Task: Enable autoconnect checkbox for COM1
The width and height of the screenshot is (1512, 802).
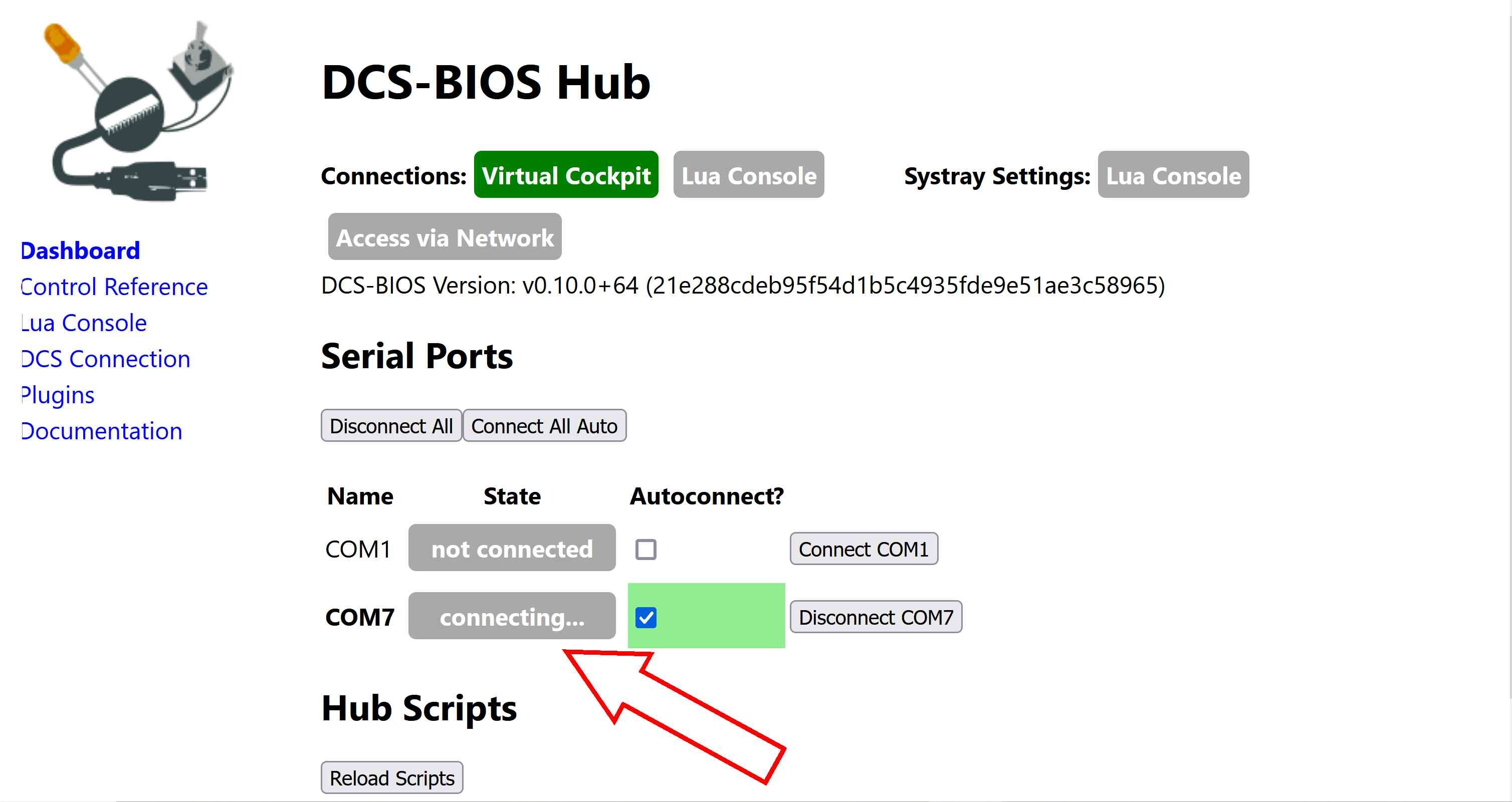Action: coord(645,549)
